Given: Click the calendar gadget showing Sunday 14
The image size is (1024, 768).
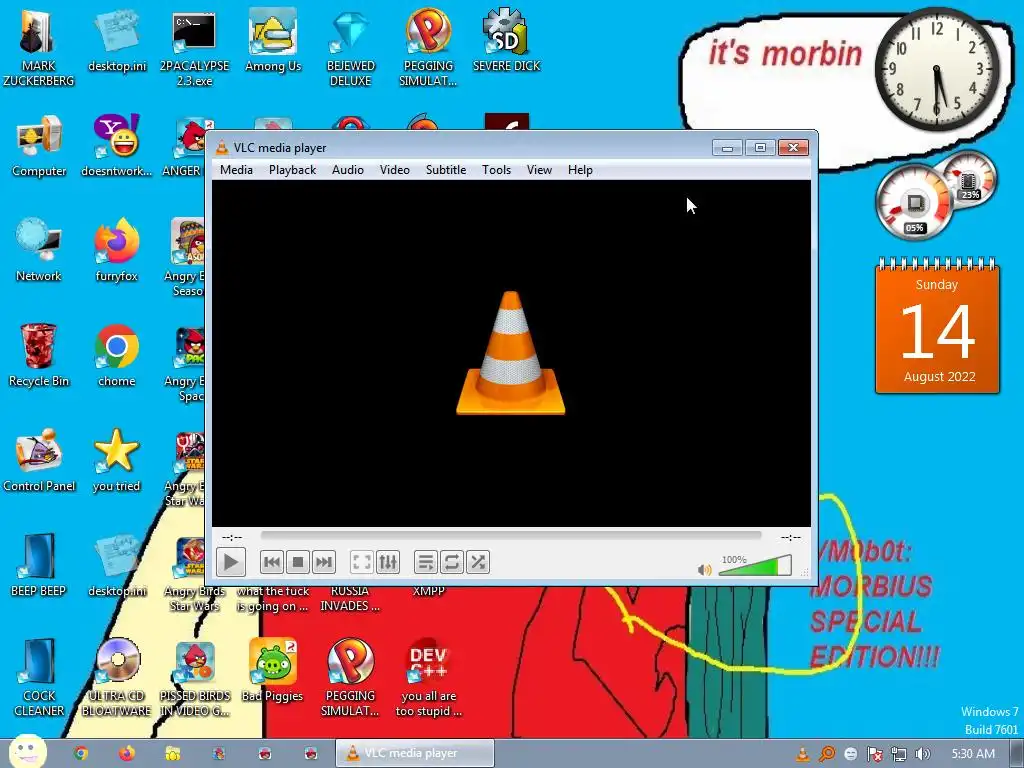Looking at the screenshot, I should tap(937, 327).
